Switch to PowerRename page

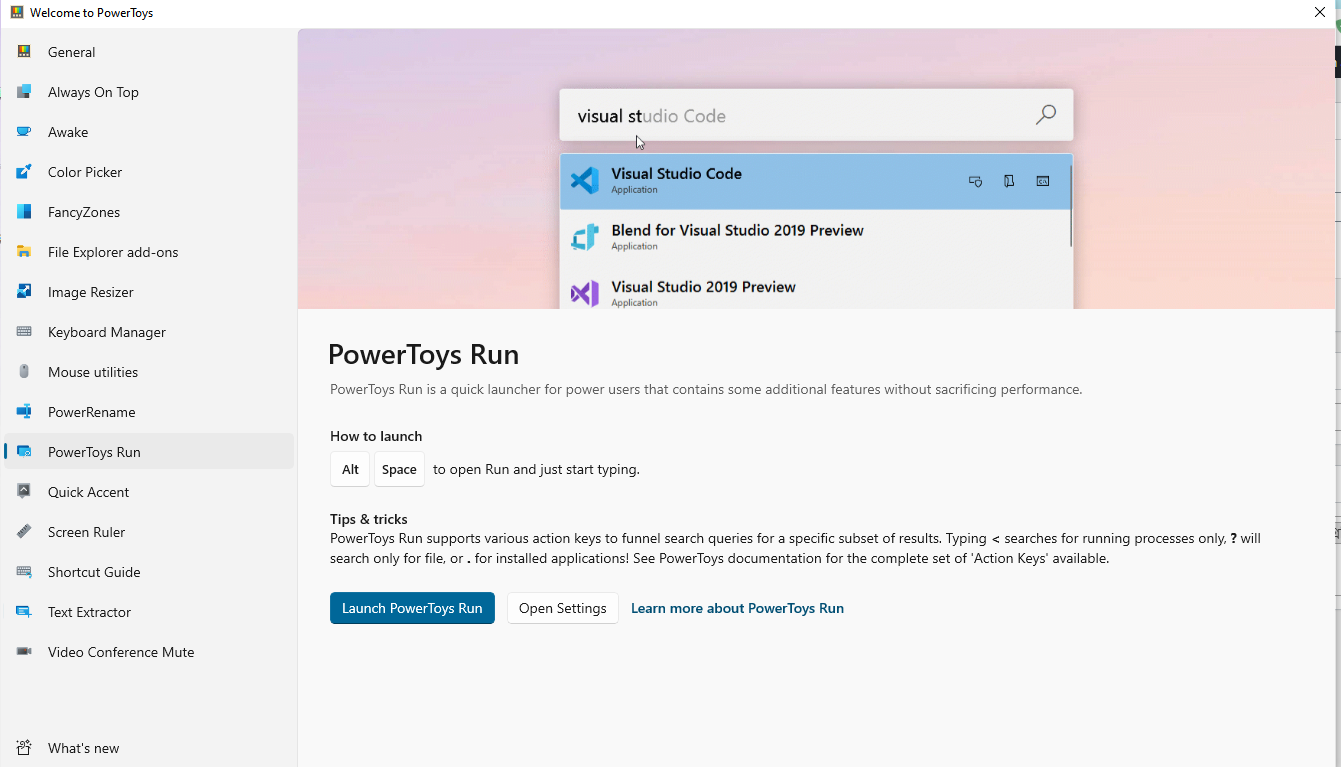pyautogui.click(x=91, y=412)
